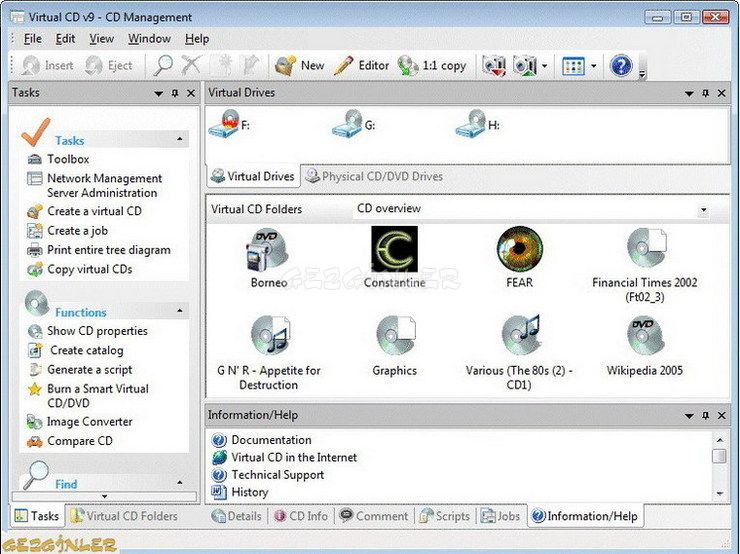The image size is (740, 554).
Task: Open Virtual Drives panel menu arrow
Action: pos(689,93)
